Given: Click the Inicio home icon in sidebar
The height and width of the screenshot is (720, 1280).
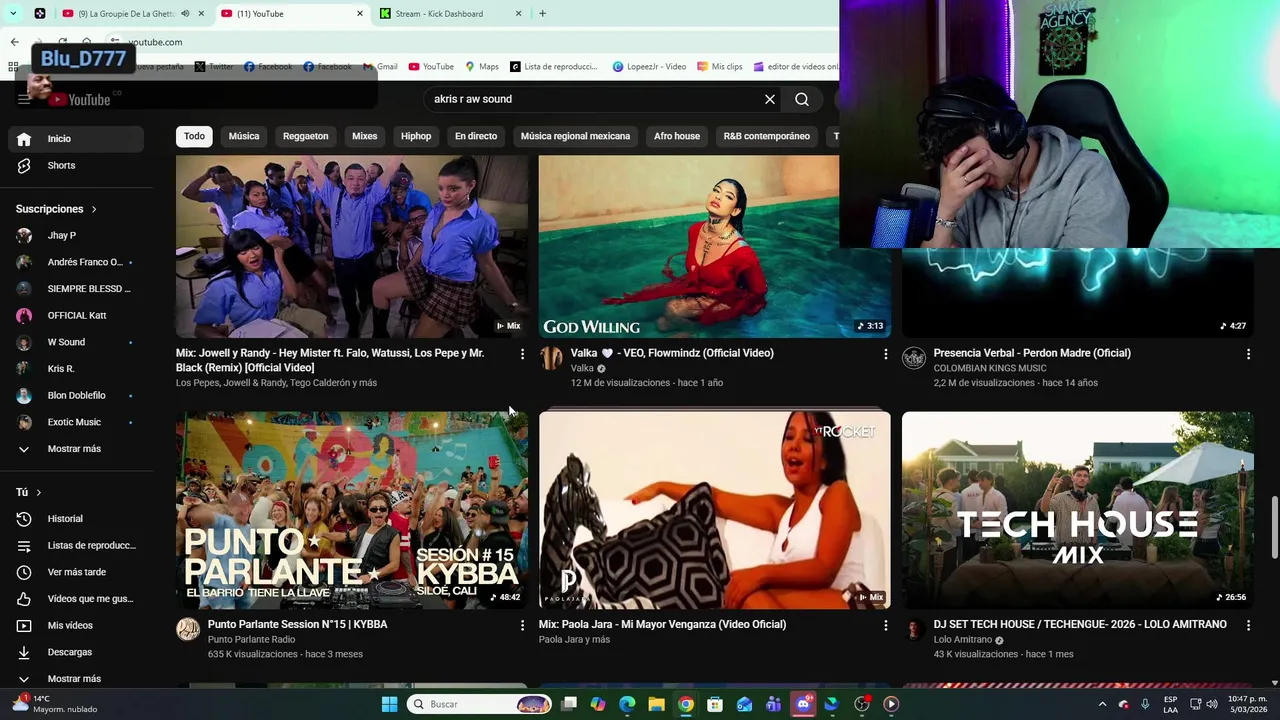Looking at the screenshot, I should [x=24, y=139].
